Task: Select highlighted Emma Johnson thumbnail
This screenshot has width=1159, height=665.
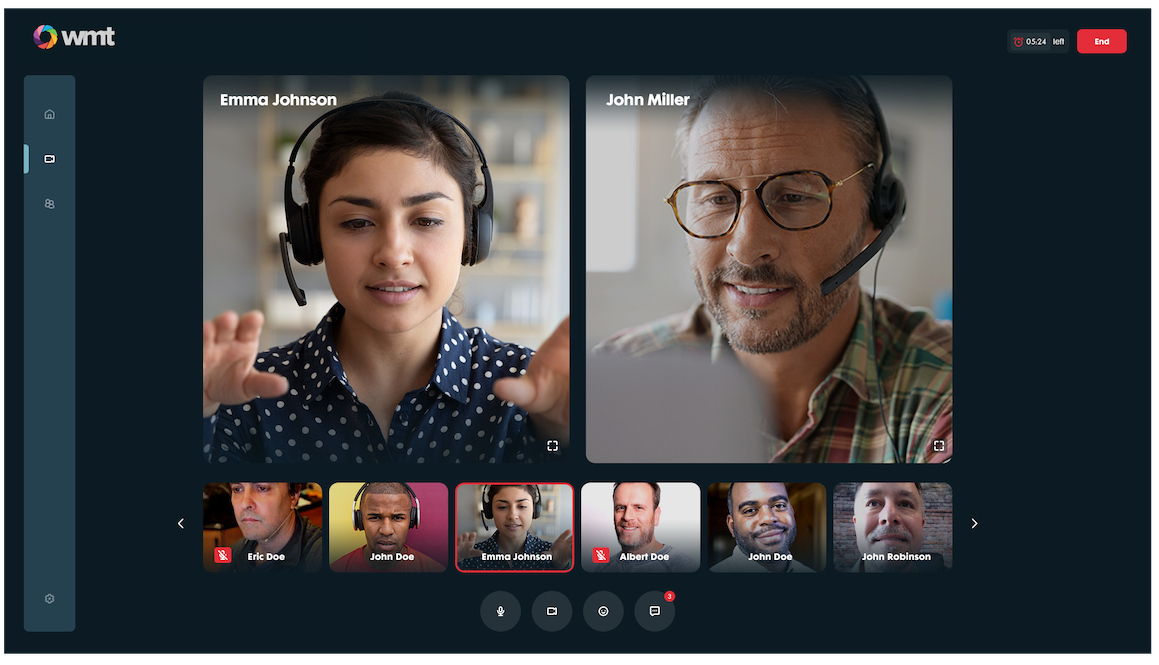Action: pyautogui.click(x=515, y=525)
